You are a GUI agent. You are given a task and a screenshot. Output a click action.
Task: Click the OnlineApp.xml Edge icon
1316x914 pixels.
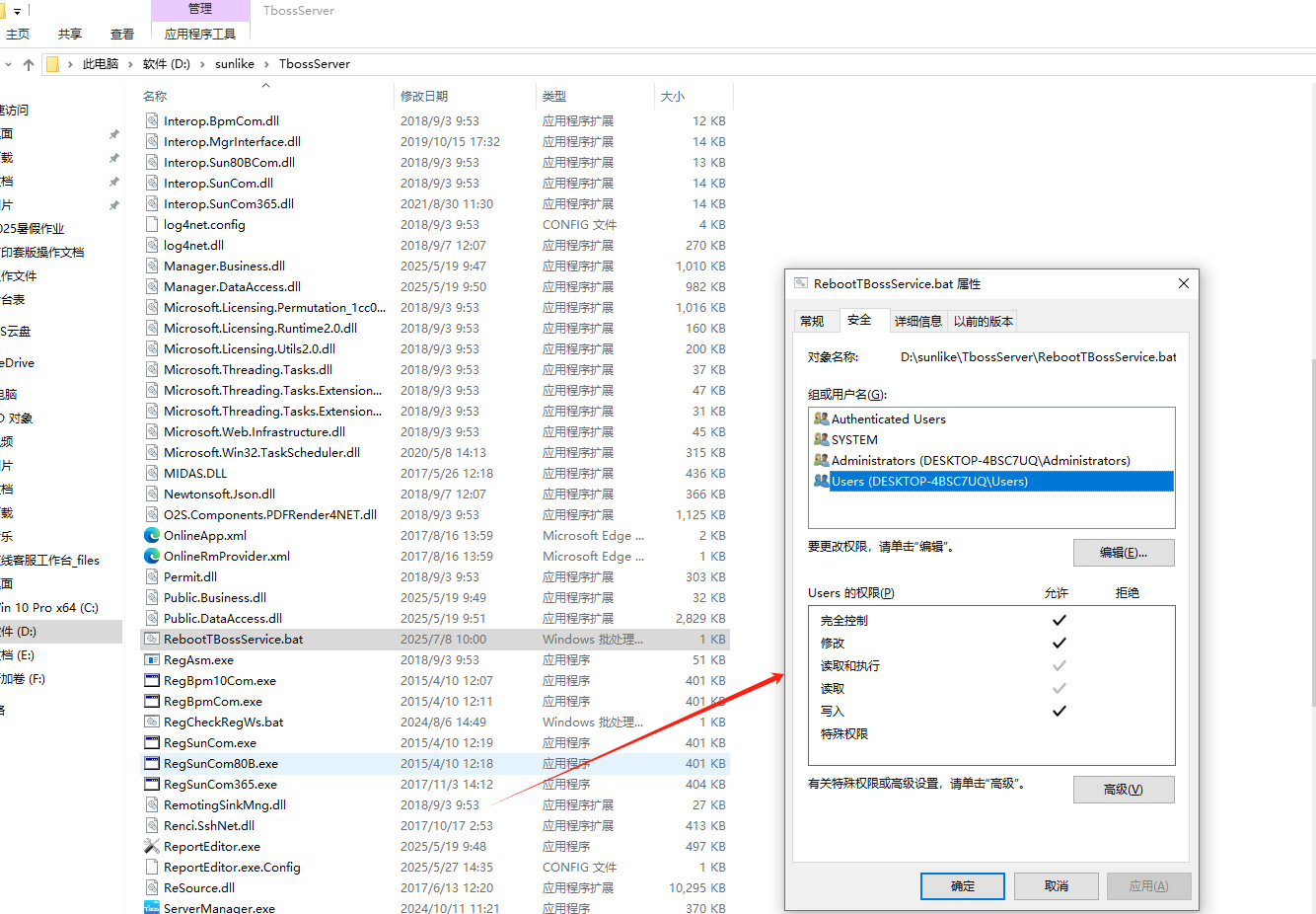152,536
